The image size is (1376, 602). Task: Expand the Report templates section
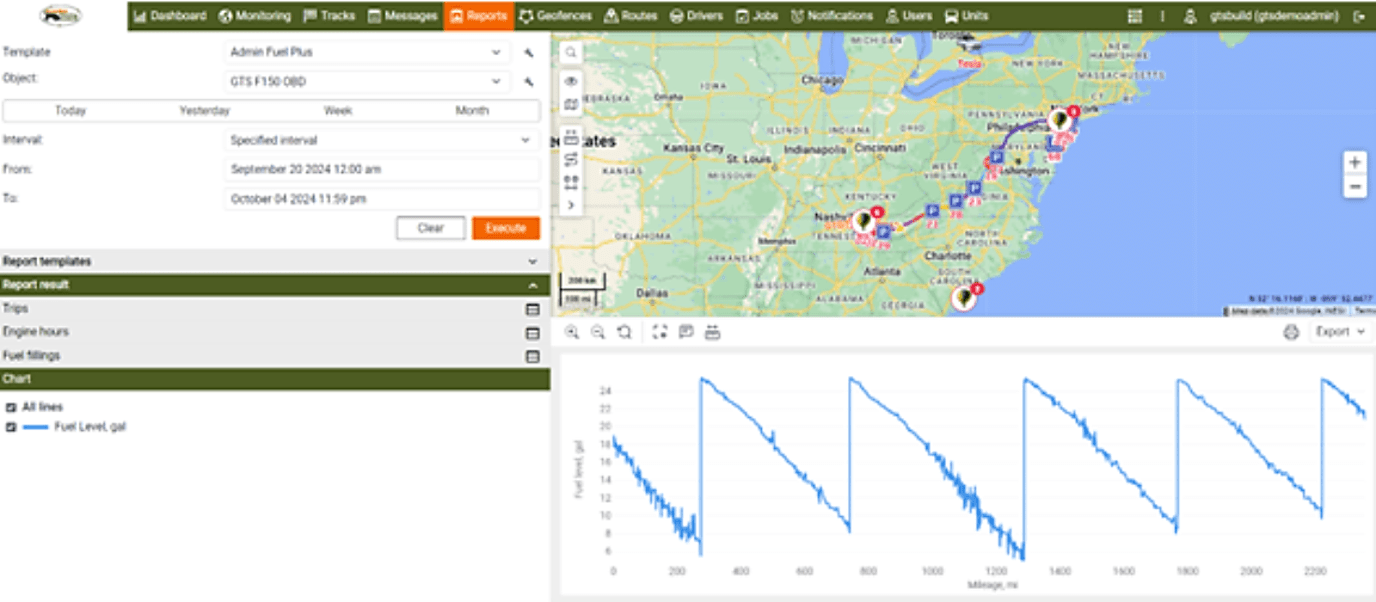[x=532, y=261]
